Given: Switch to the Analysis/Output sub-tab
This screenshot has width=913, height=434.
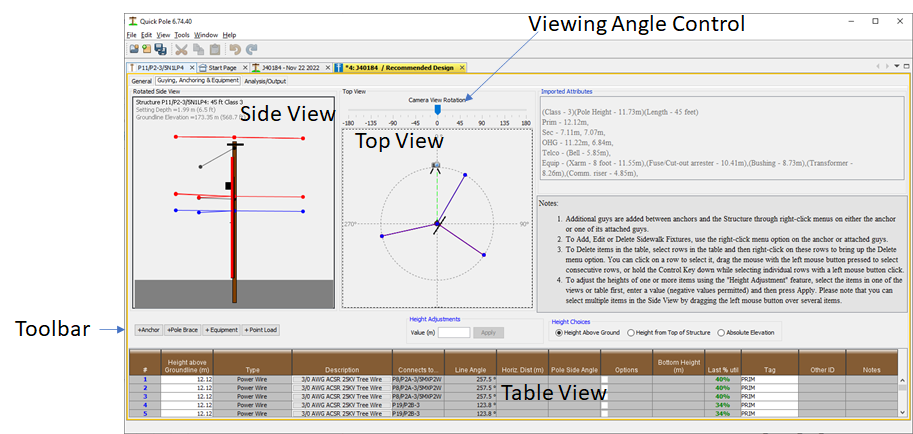Looking at the screenshot, I should pos(265,82).
